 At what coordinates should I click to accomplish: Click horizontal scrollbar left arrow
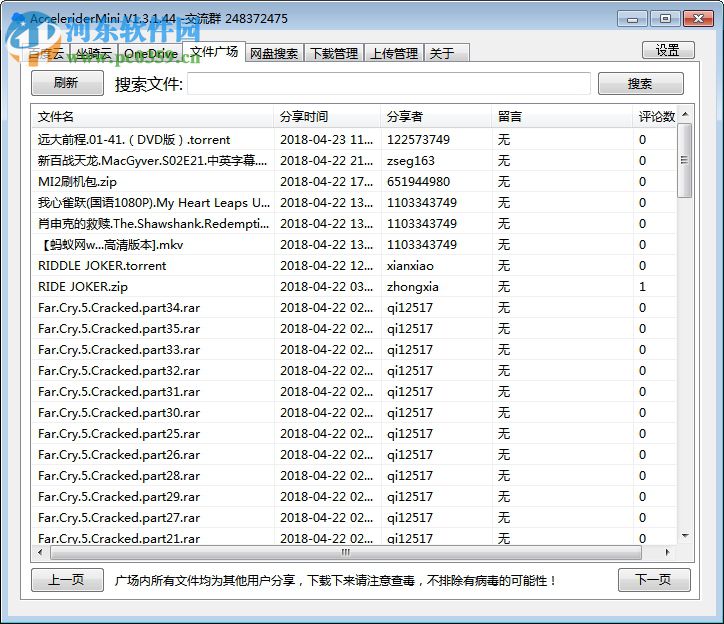click(40, 552)
